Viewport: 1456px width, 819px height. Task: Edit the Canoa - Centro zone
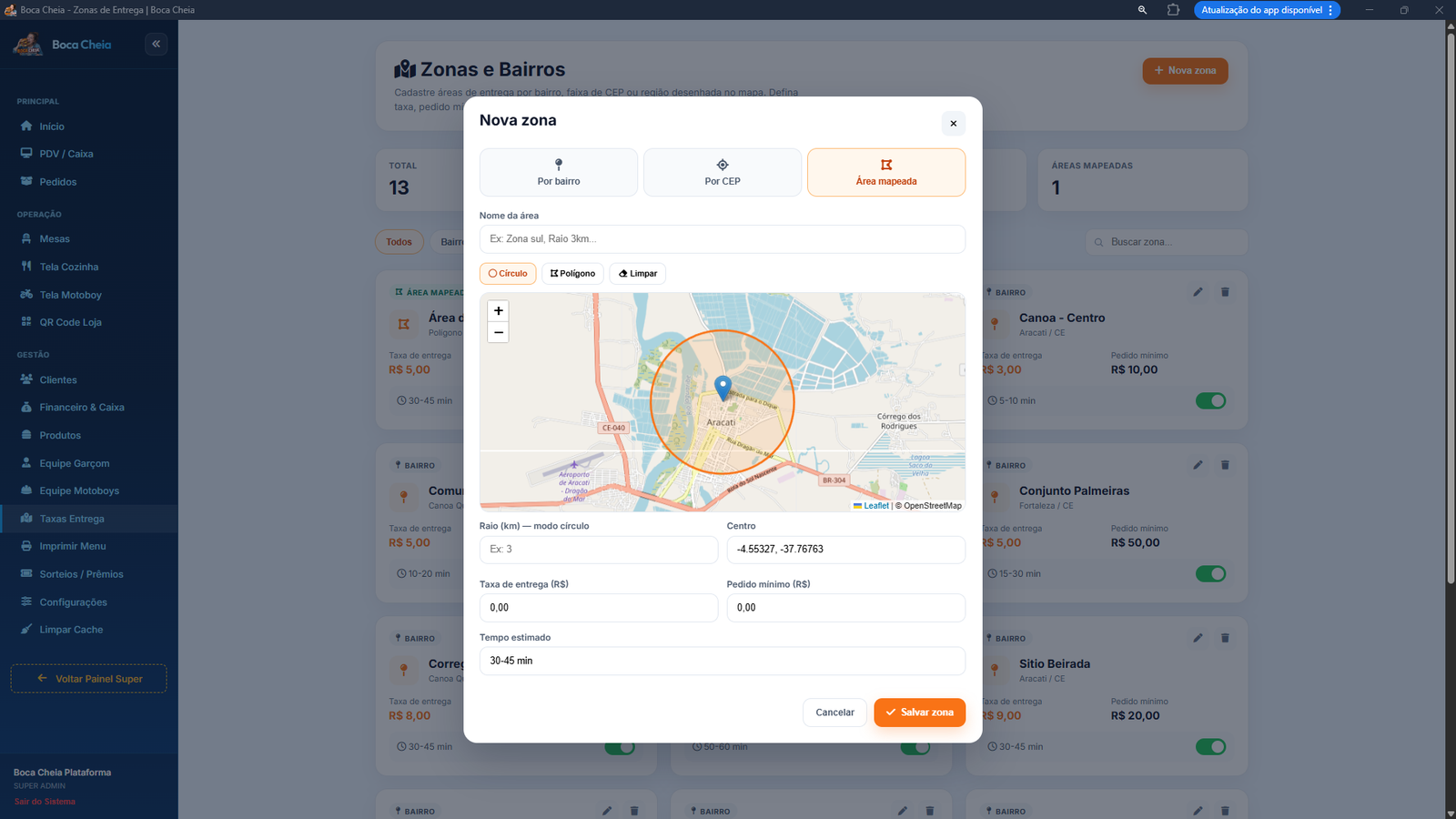click(x=1198, y=292)
